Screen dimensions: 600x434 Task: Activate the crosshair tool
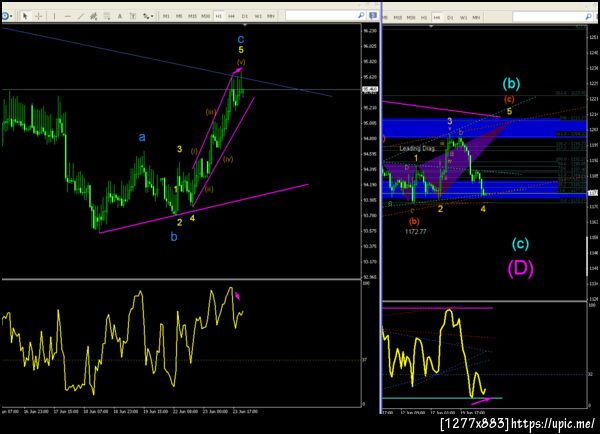pyautogui.click(x=39, y=16)
